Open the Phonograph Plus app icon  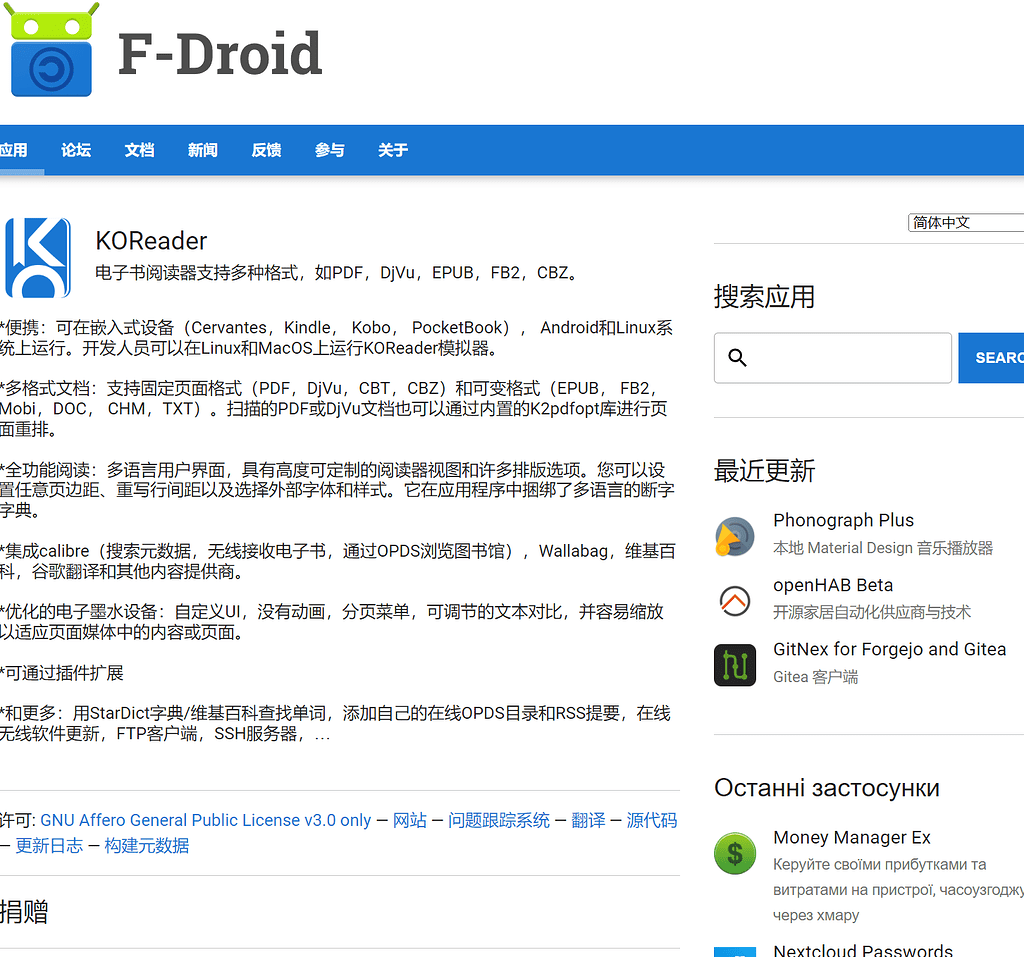point(735,537)
